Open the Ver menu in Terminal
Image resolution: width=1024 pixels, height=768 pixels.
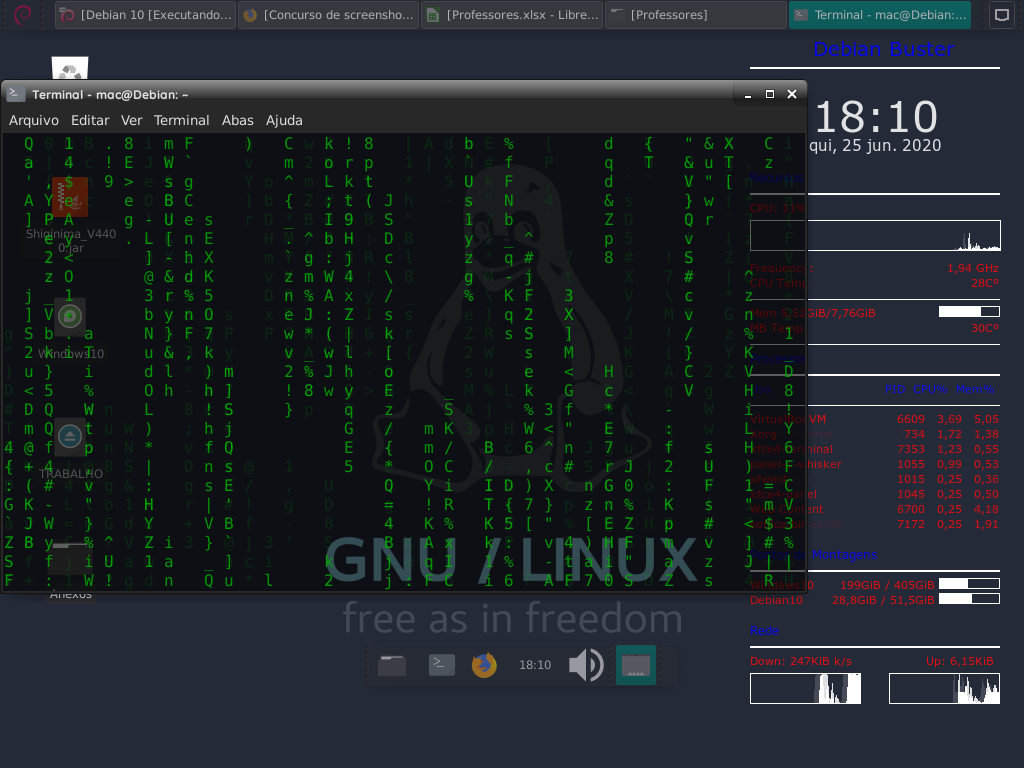(131, 120)
